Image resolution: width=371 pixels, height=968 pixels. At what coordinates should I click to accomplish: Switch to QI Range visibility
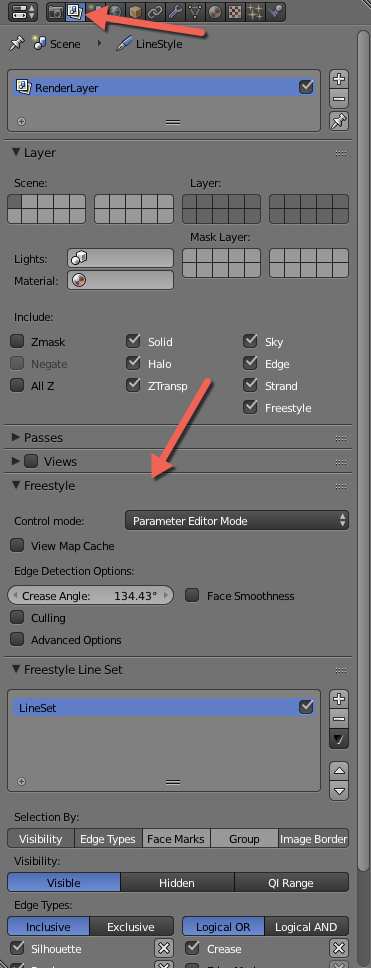click(x=291, y=883)
